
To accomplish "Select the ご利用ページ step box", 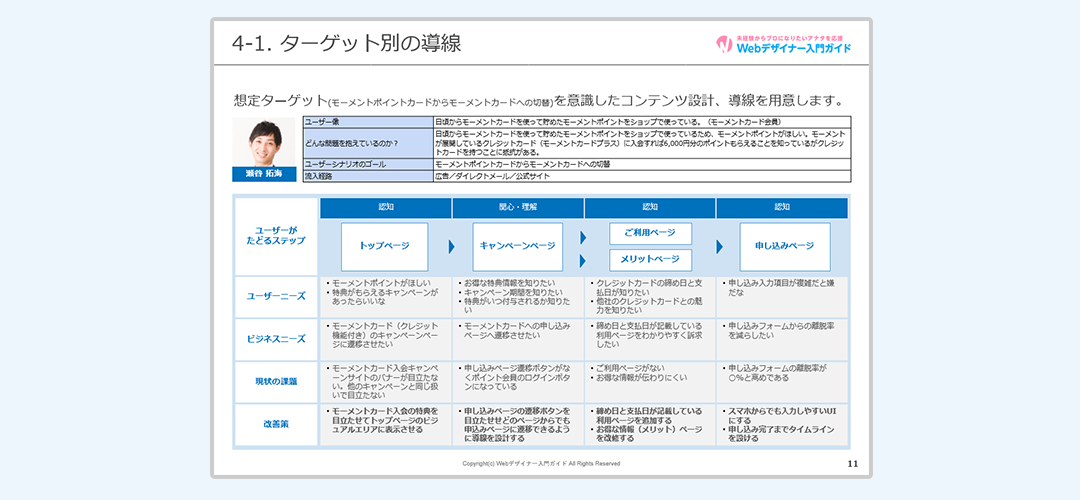I will coord(650,233).
